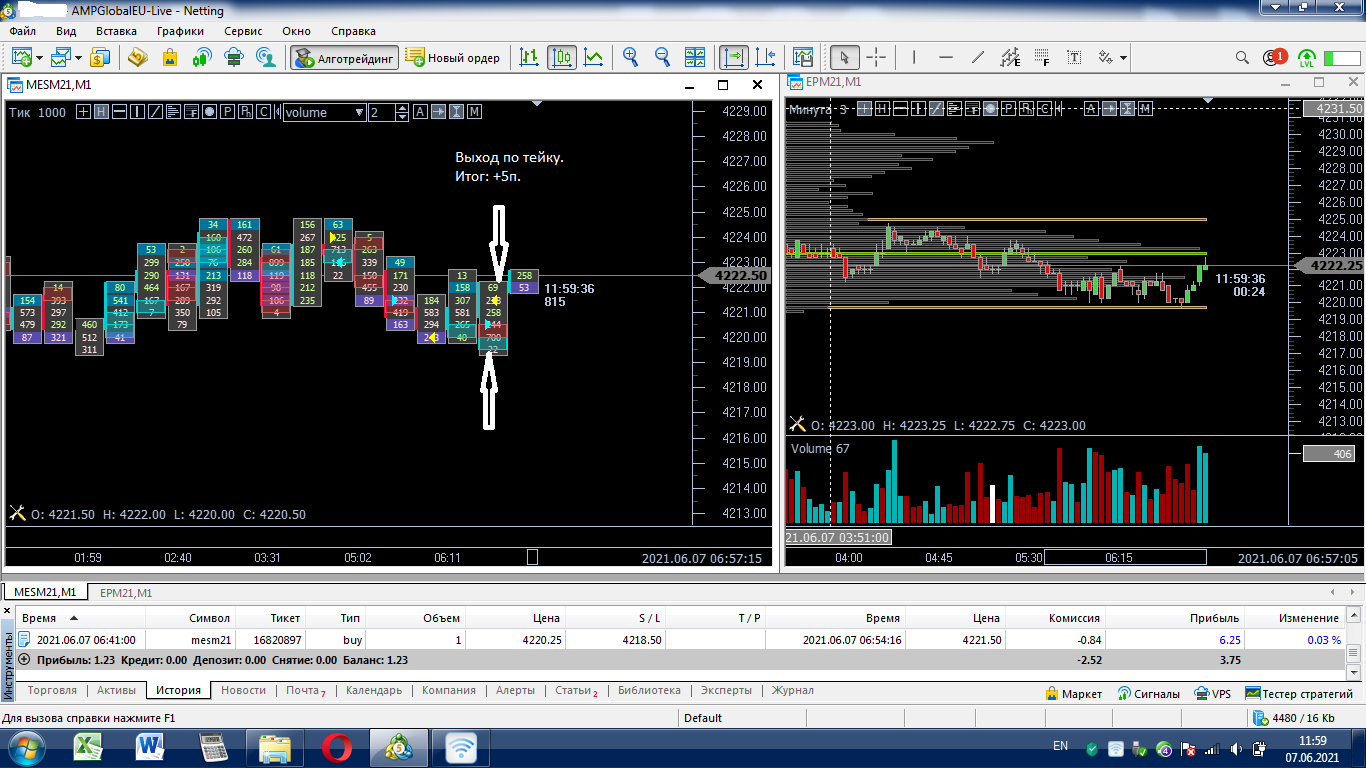Tile chart windows with grid icon
Image resolution: width=1366 pixels, height=768 pixels.
point(697,57)
